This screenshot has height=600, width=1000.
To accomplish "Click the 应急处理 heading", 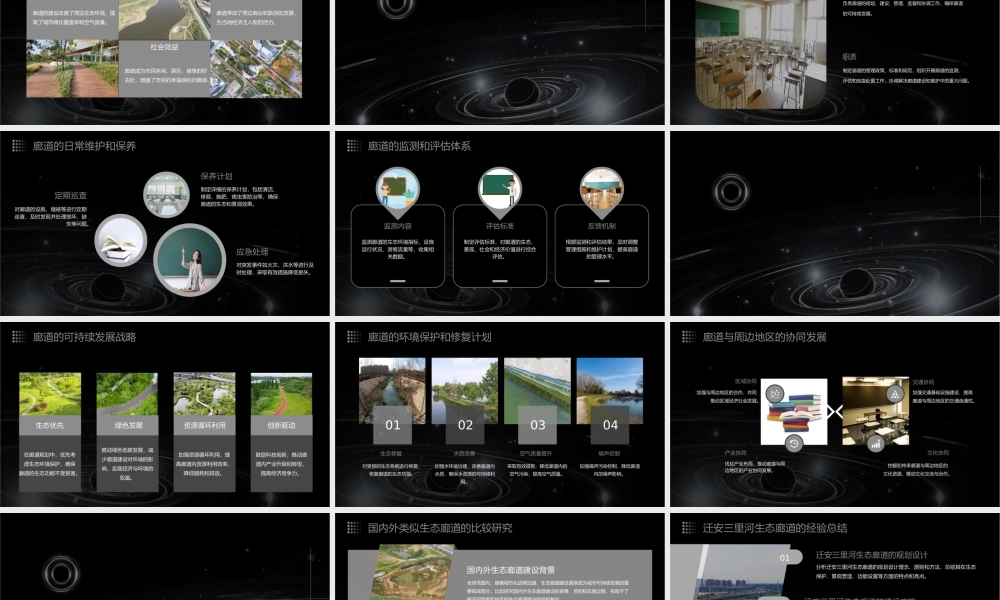I will pyautogui.click(x=252, y=252).
